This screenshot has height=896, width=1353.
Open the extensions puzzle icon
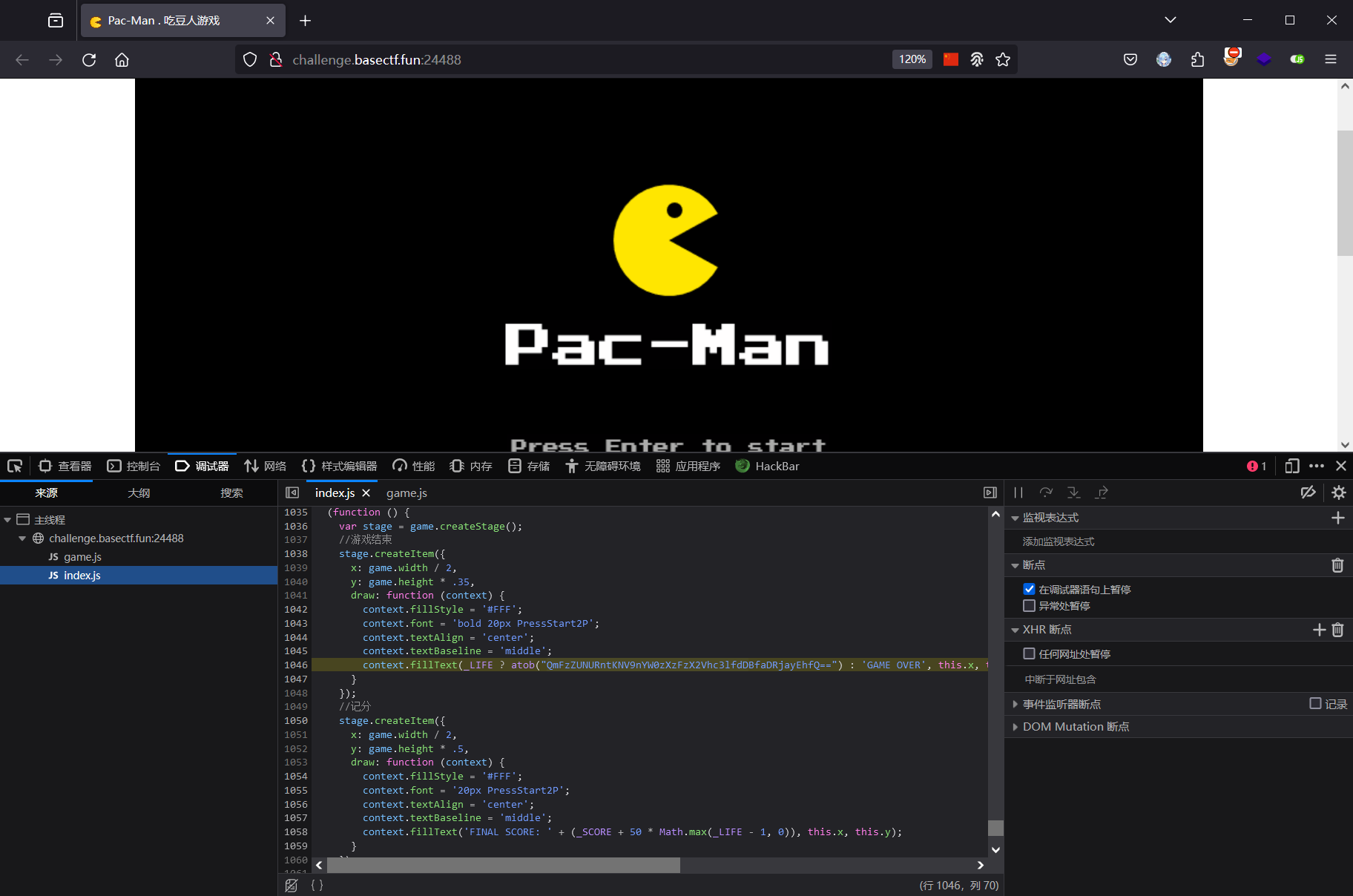1197,59
